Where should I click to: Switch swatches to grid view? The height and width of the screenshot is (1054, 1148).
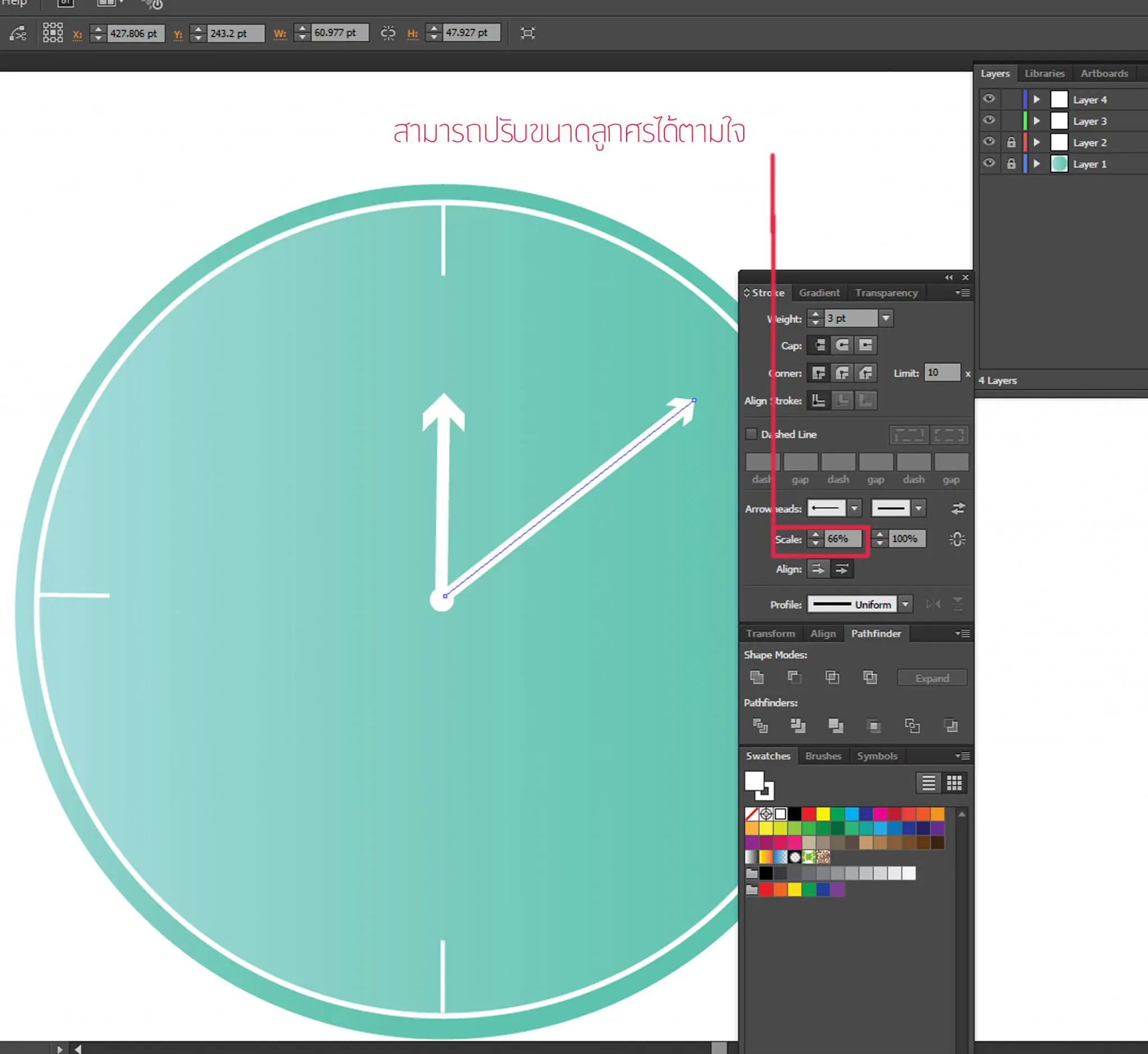pos(954,783)
